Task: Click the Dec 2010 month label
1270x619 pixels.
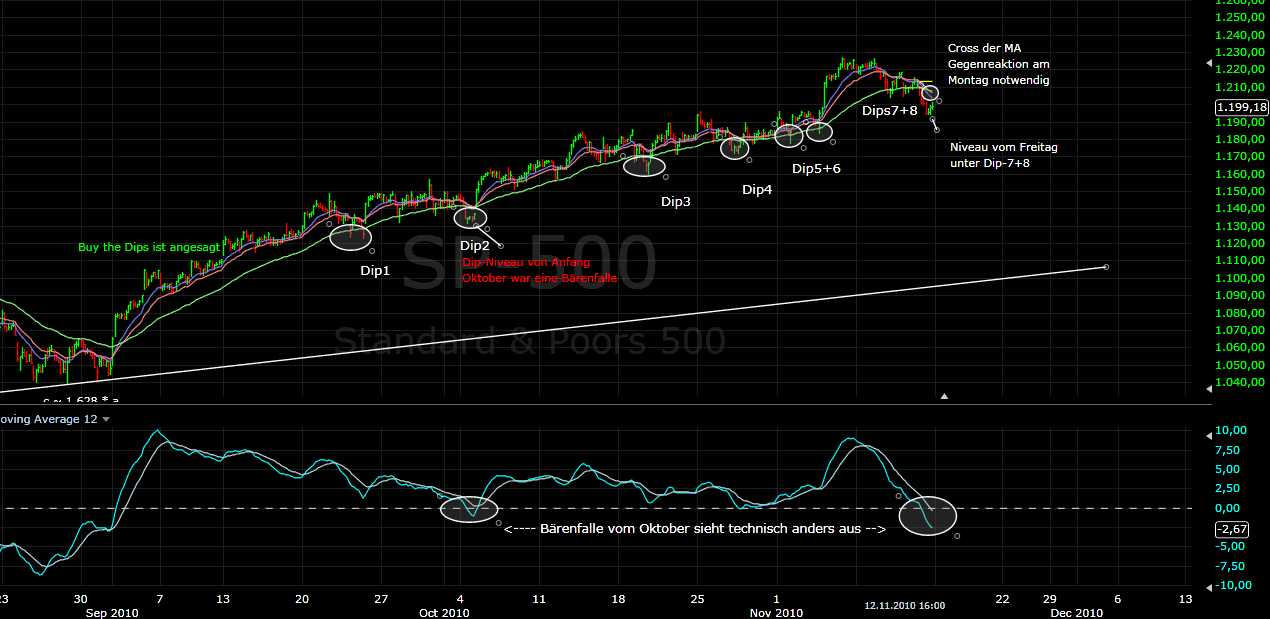Action: point(1078,612)
